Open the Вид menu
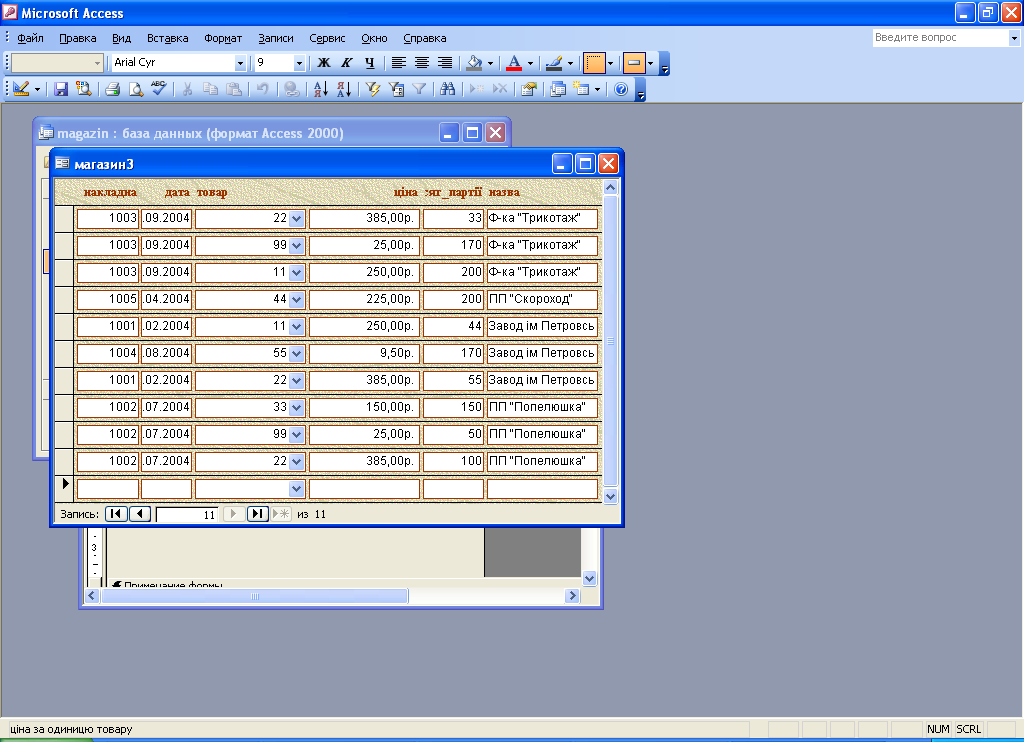Viewport: 1024px width, 742px height. click(121, 38)
